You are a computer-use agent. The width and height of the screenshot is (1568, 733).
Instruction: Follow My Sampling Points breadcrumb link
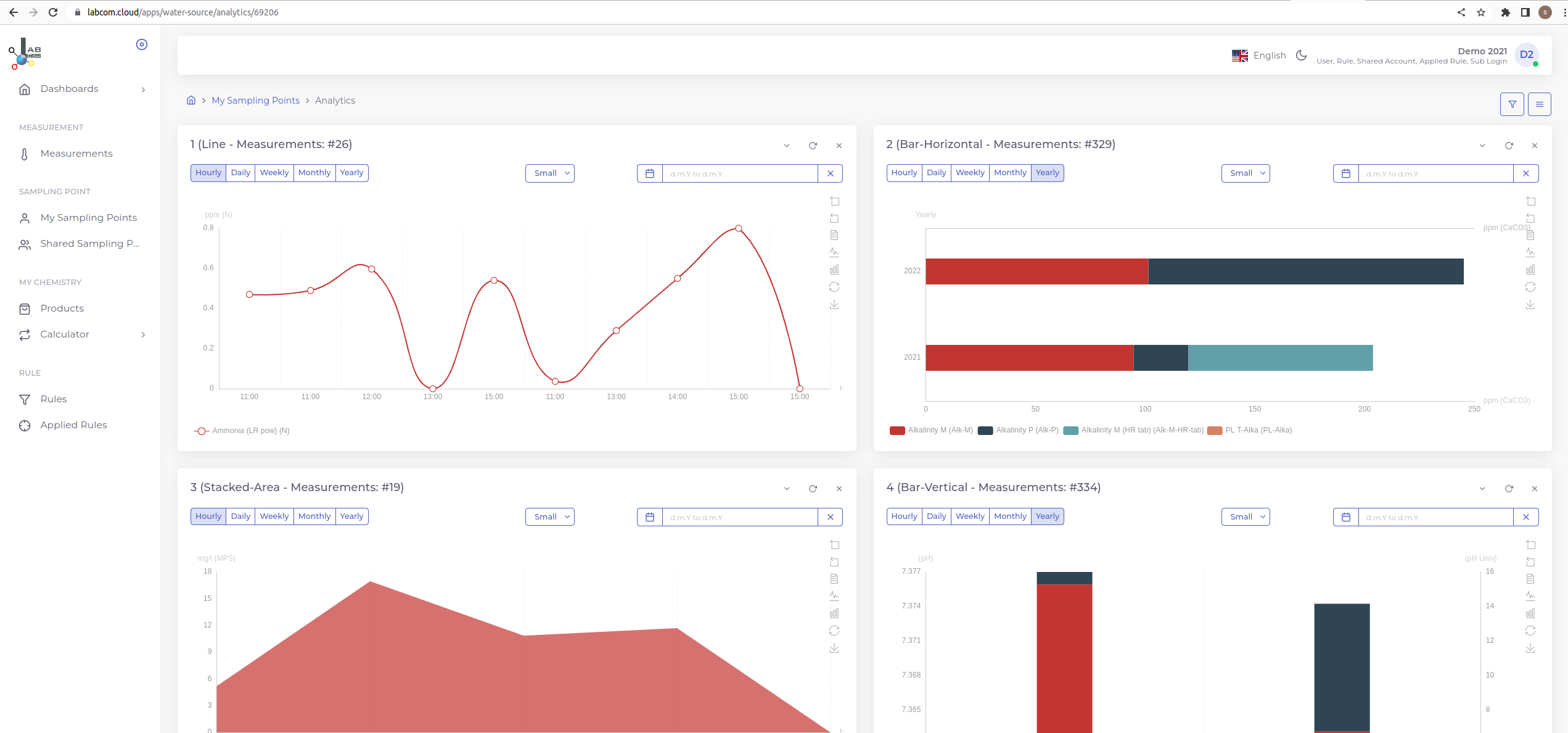[x=255, y=101]
